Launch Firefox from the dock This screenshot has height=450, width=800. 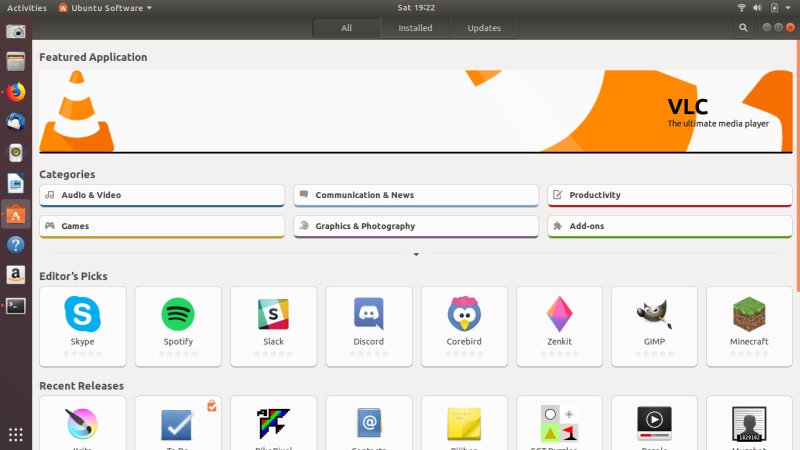tap(16, 92)
